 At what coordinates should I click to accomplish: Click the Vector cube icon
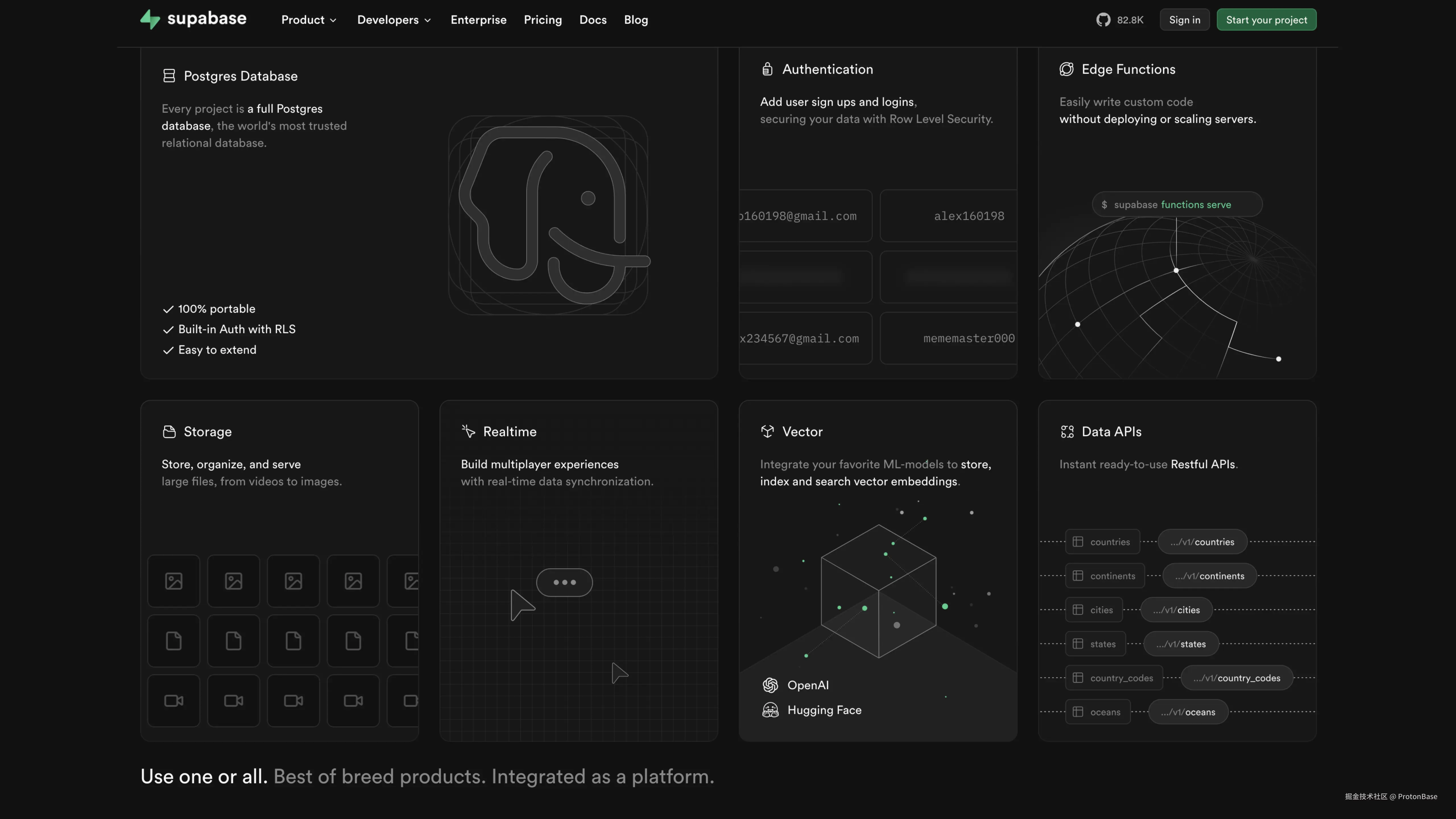pos(767,431)
